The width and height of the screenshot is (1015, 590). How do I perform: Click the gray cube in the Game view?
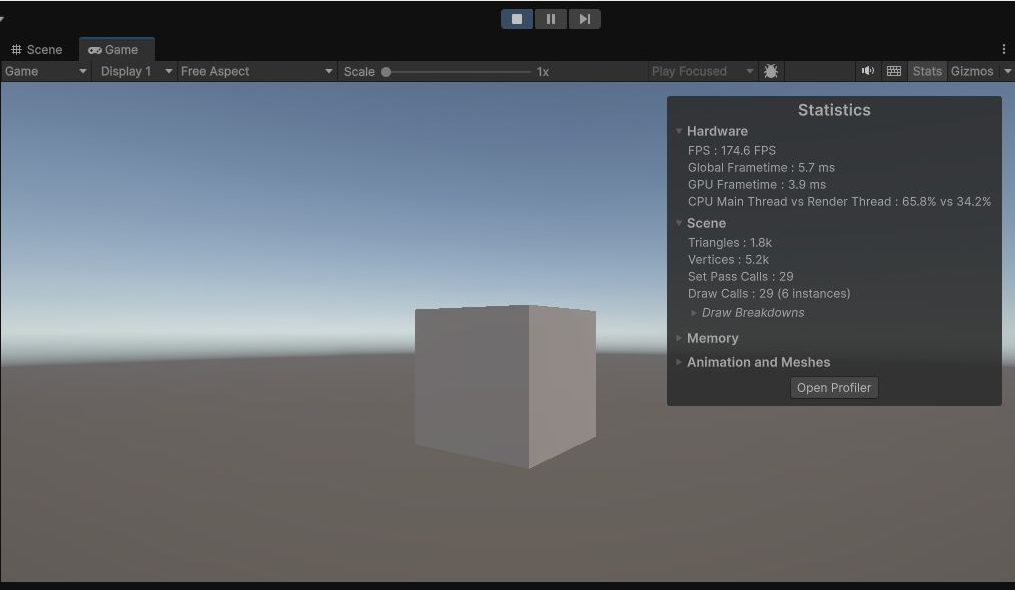click(x=505, y=386)
